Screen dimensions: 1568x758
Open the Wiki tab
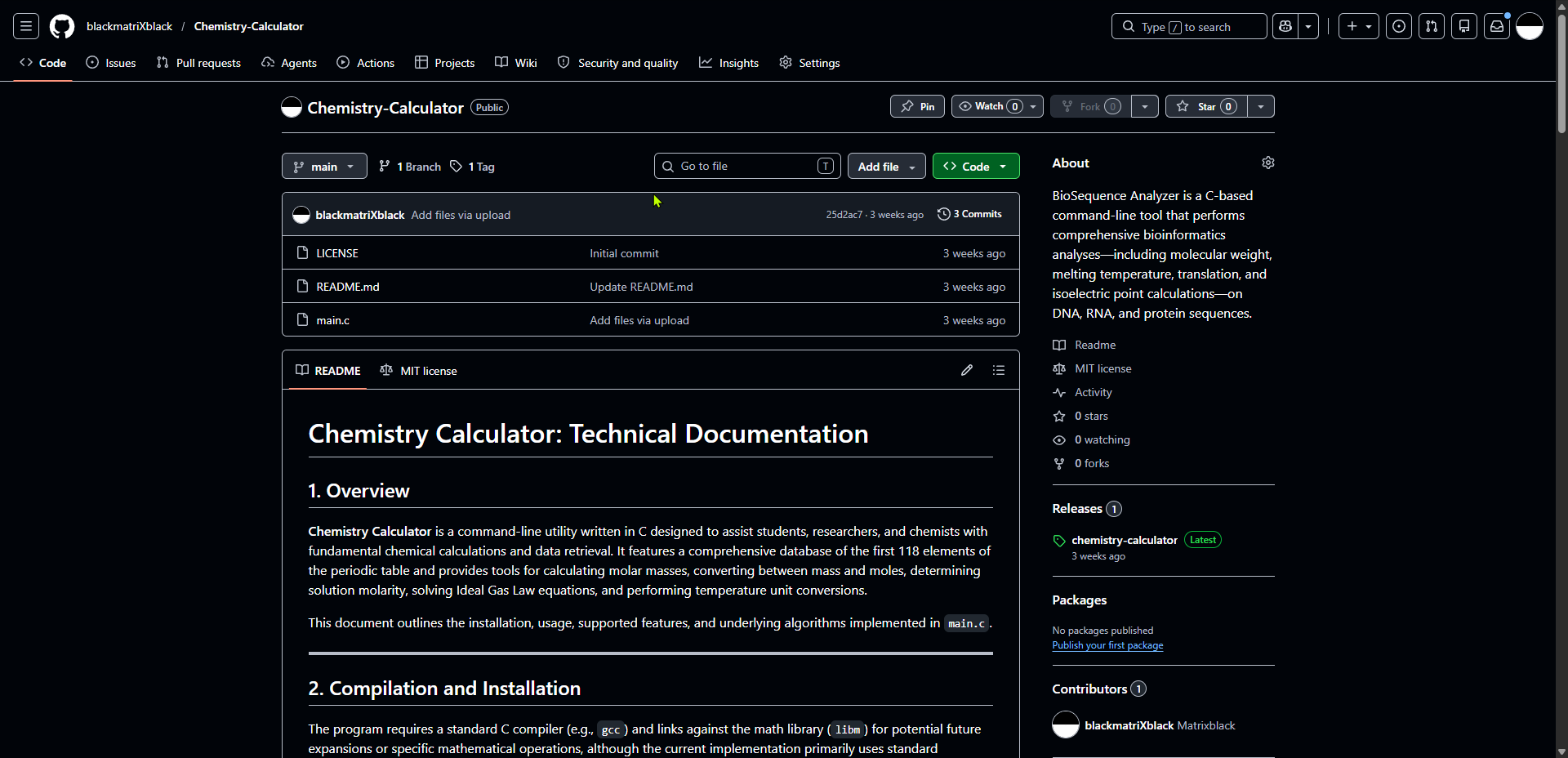[x=516, y=63]
